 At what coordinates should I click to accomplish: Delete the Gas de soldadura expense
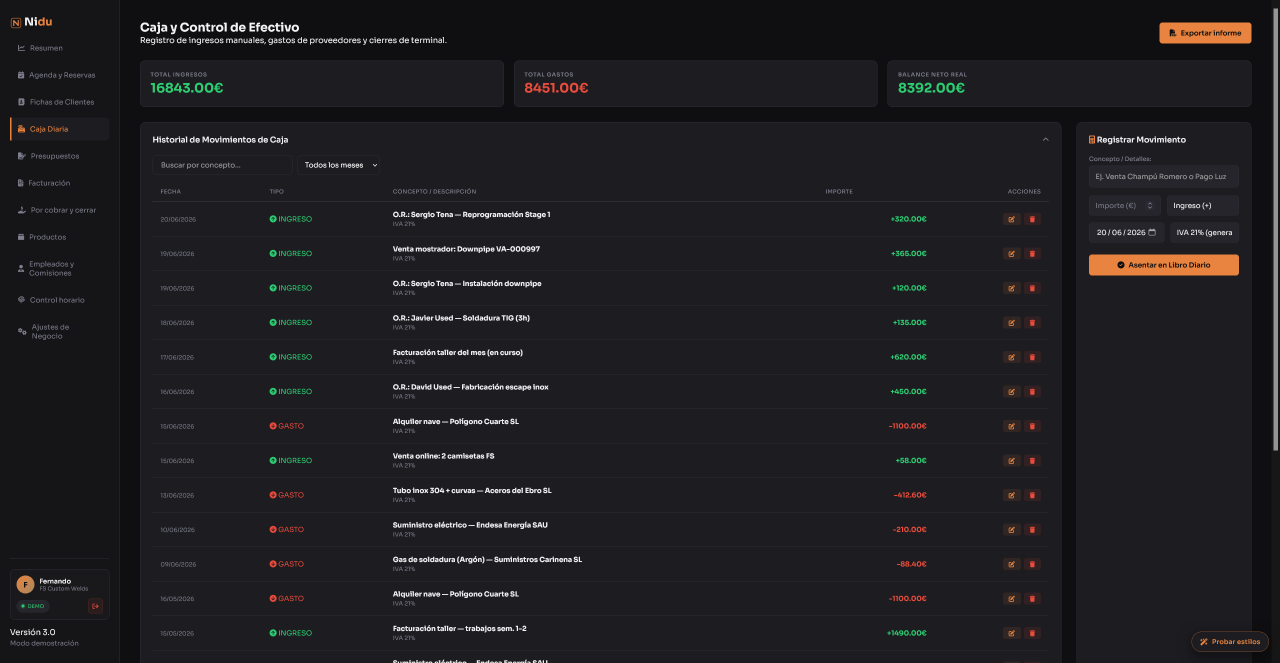[x=1032, y=564]
